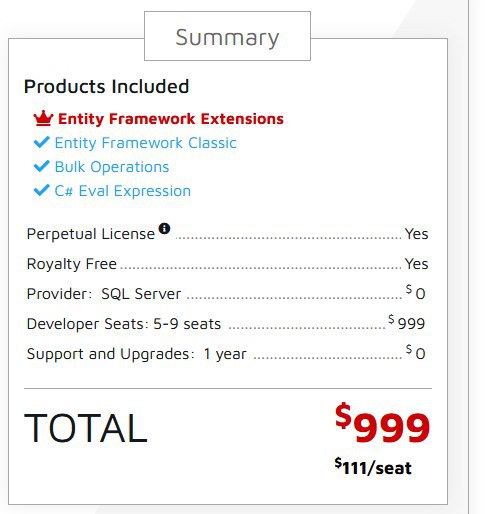Screen dimensions: 501x514
Task: Click the Provider SQL Server row
Action: click(x=226, y=294)
